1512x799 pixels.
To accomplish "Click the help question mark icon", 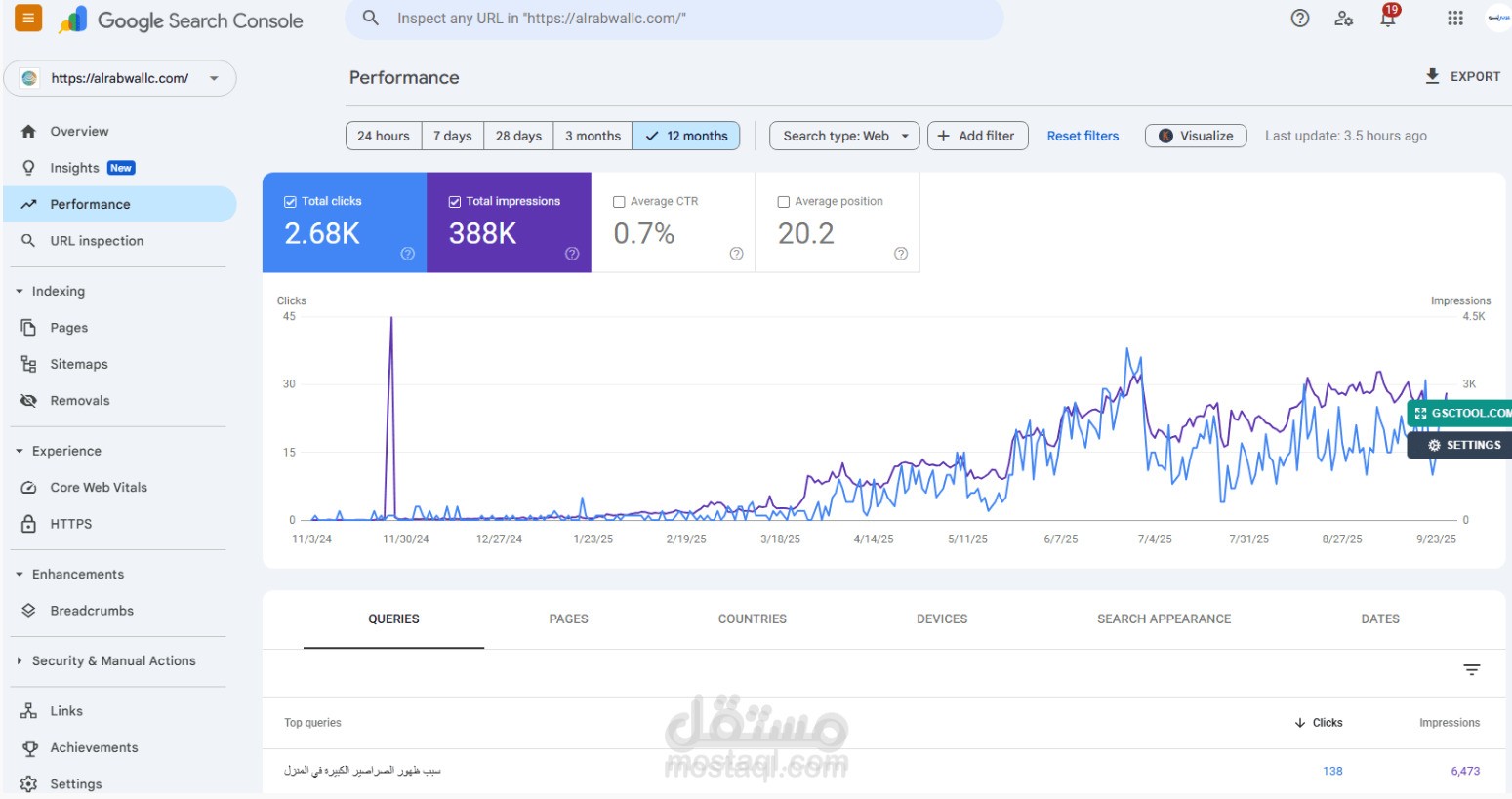I will pyautogui.click(x=1299, y=18).
